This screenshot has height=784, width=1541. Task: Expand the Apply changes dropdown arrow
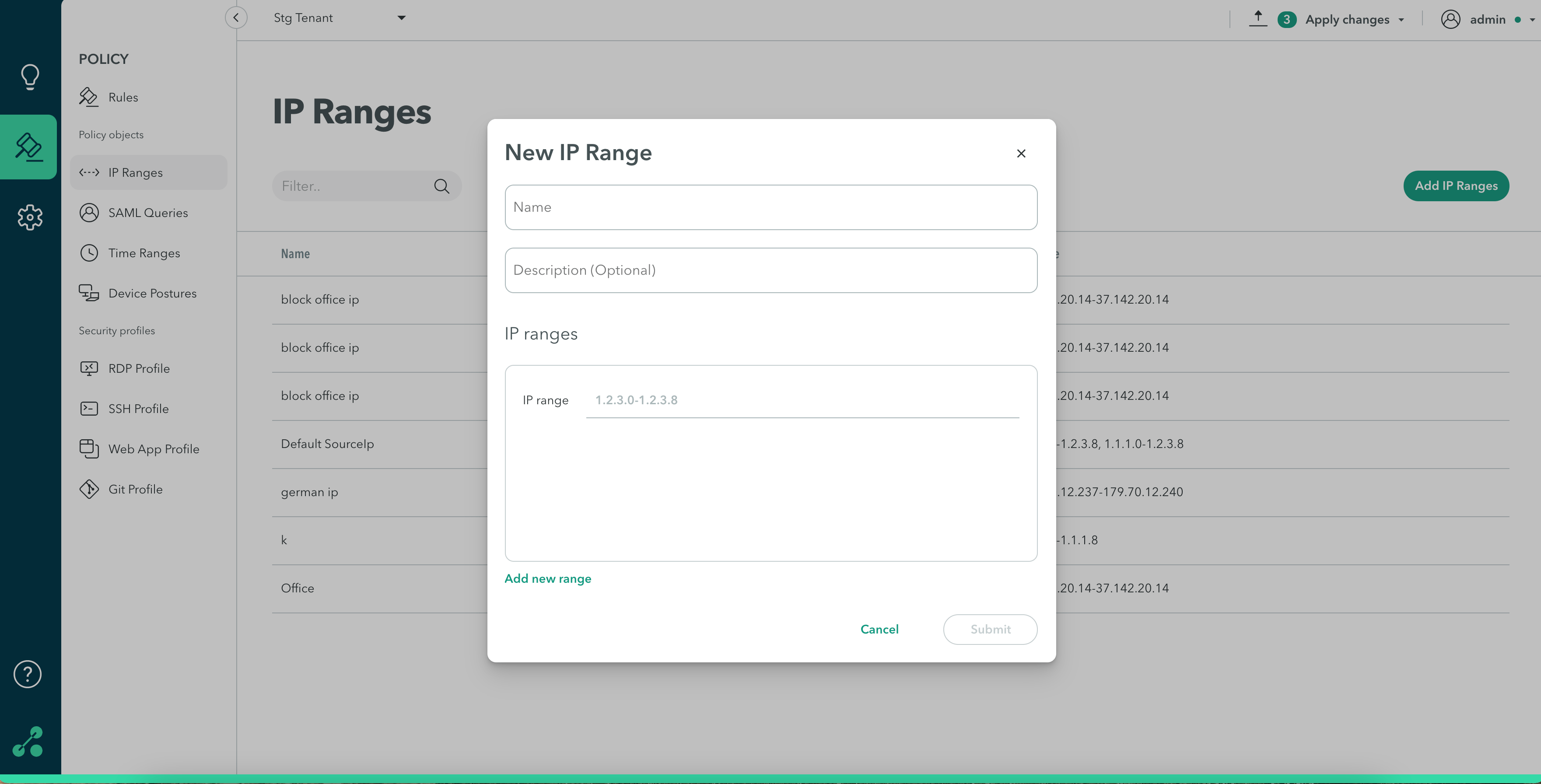click(x=1401, y=20)
